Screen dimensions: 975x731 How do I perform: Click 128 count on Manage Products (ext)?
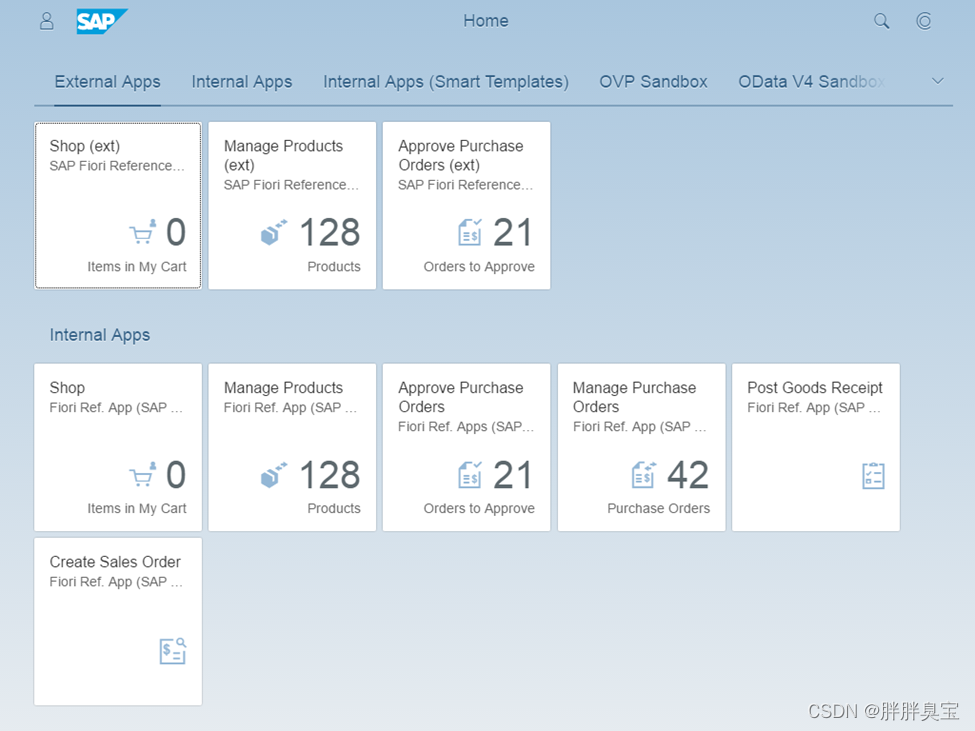coord(330,232)
